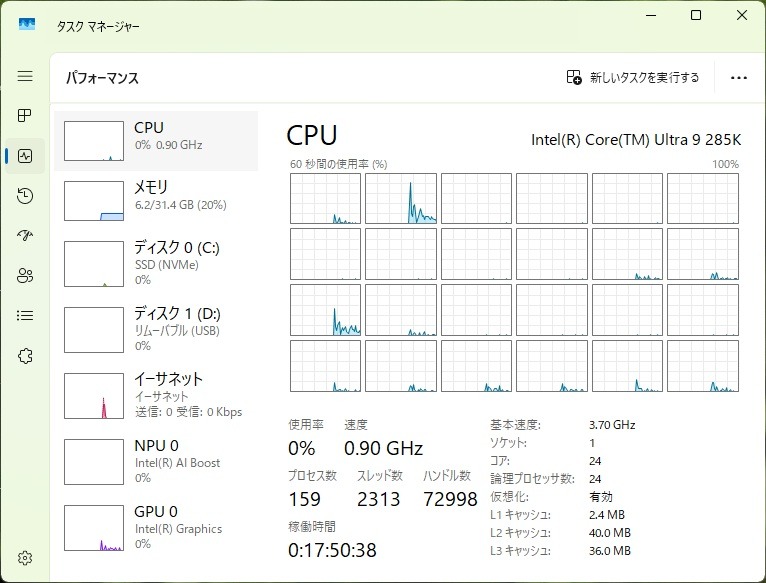Click the 仮想化 有効 value
Screen dimensions: 766x583
pos(600,497)
